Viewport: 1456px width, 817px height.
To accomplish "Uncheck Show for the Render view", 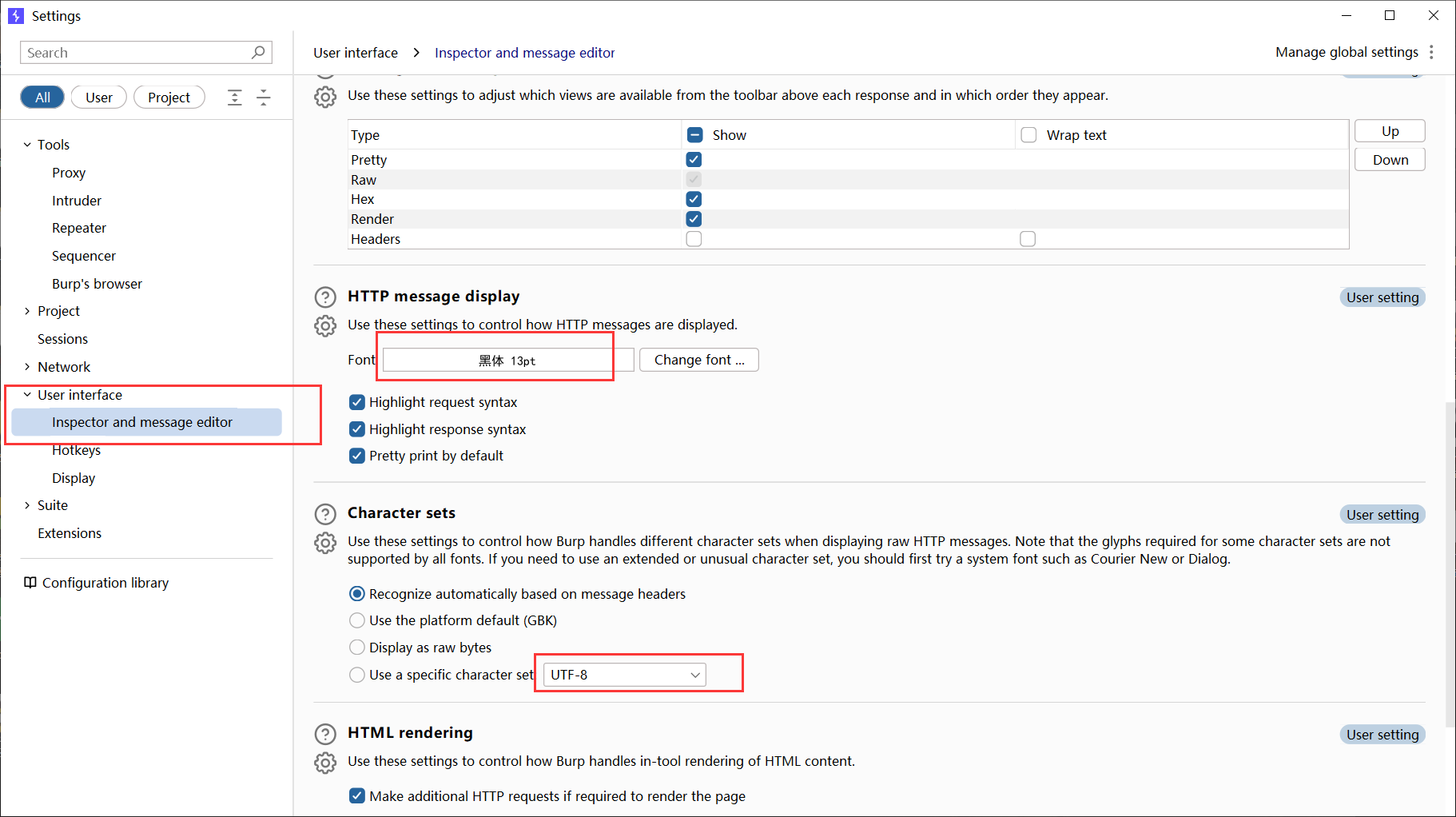I will [x=694, y=219].
